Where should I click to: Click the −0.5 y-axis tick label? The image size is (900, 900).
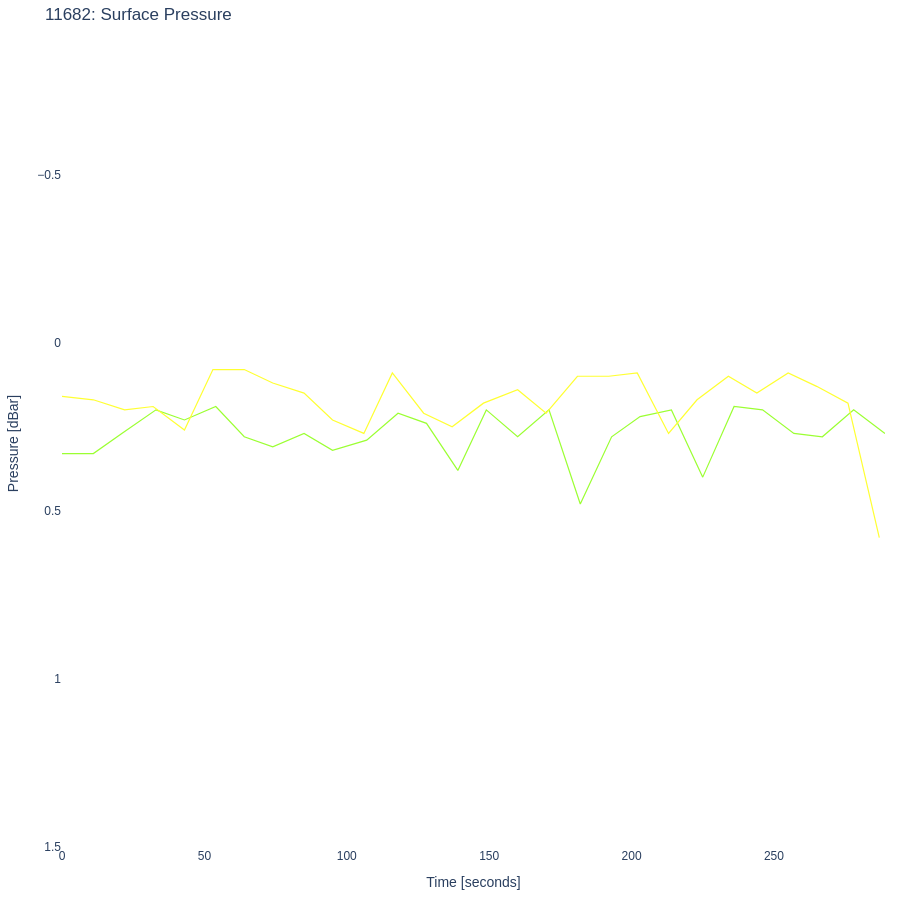pyautogui.click(x=49, y=175)
